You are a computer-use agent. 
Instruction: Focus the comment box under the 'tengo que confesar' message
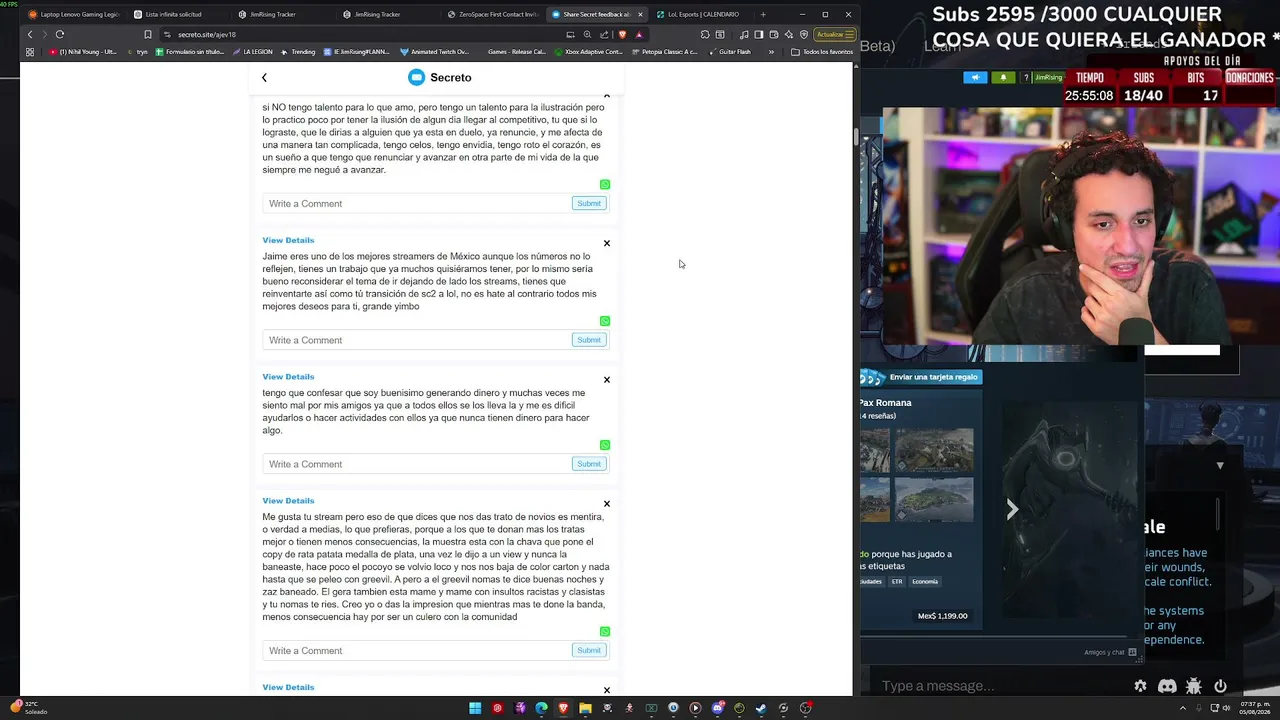point(416,464)
